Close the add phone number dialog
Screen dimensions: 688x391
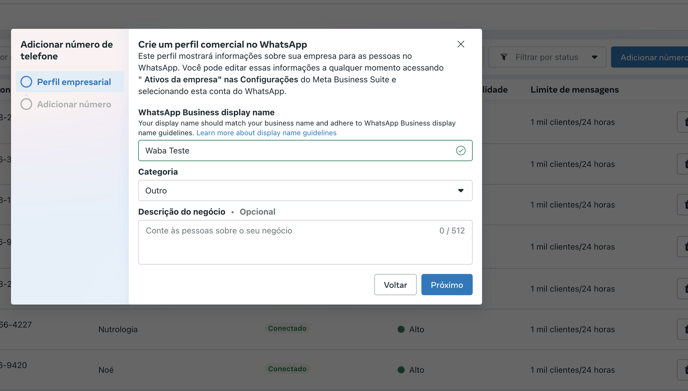(x=460, y=44)
